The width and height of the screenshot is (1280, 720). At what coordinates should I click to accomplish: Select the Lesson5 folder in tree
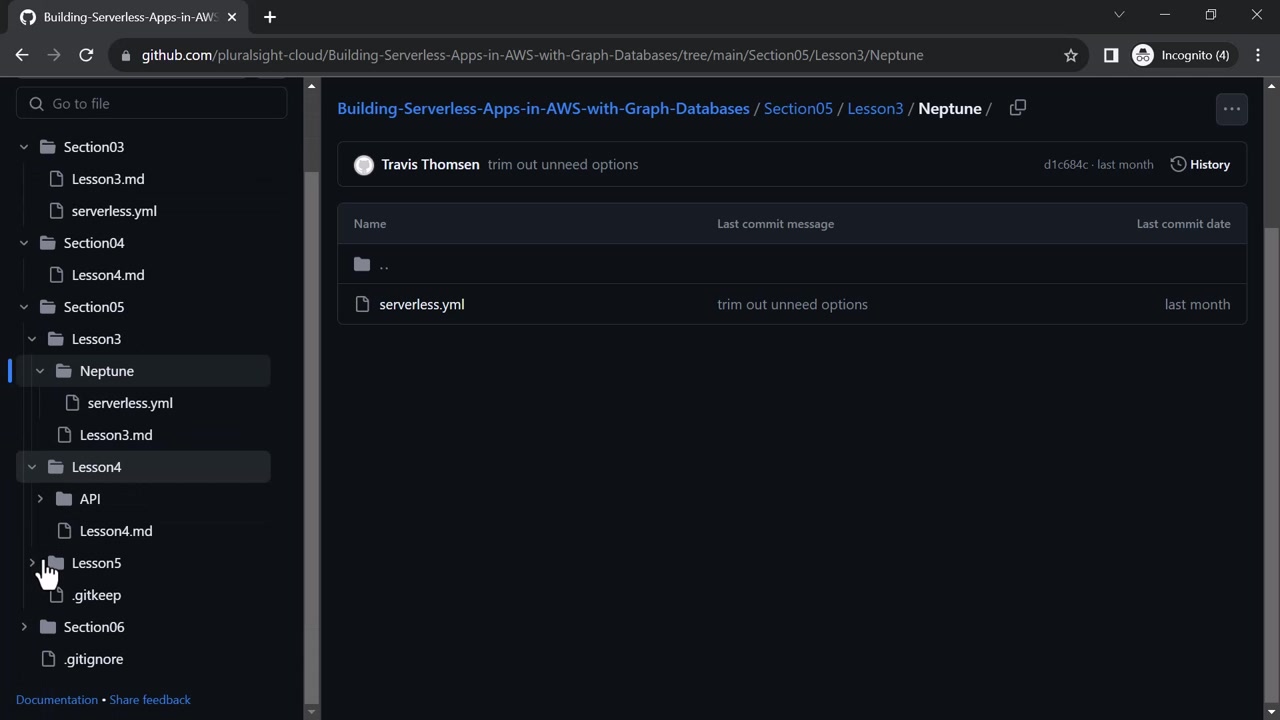pos(96,563)
